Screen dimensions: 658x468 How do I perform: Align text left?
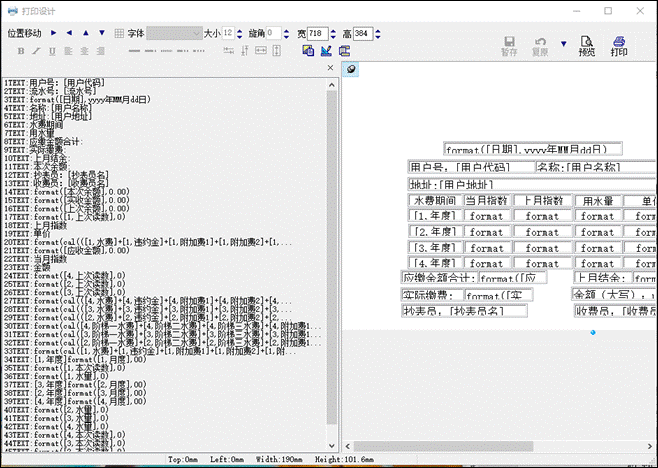68,51
